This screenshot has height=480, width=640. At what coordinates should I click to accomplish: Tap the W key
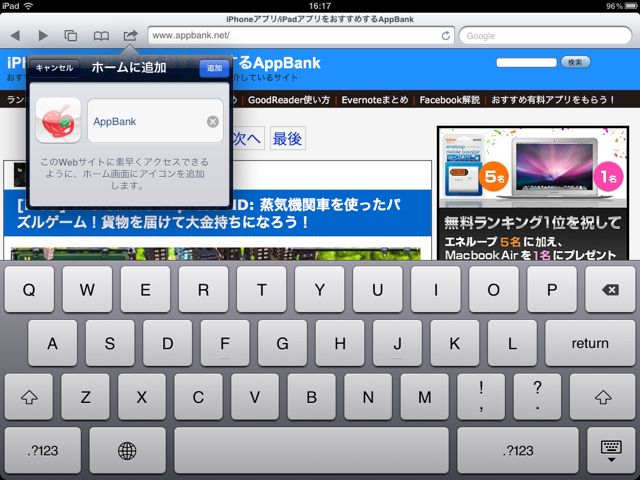[87, 289]
